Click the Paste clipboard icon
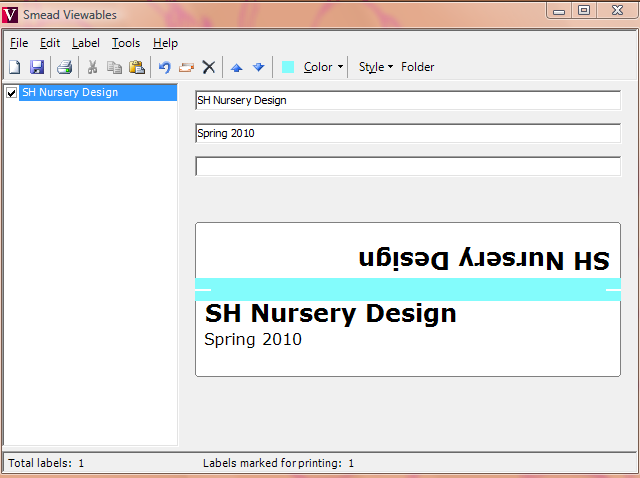Viewport: 640px width, 478px height. 137,67
